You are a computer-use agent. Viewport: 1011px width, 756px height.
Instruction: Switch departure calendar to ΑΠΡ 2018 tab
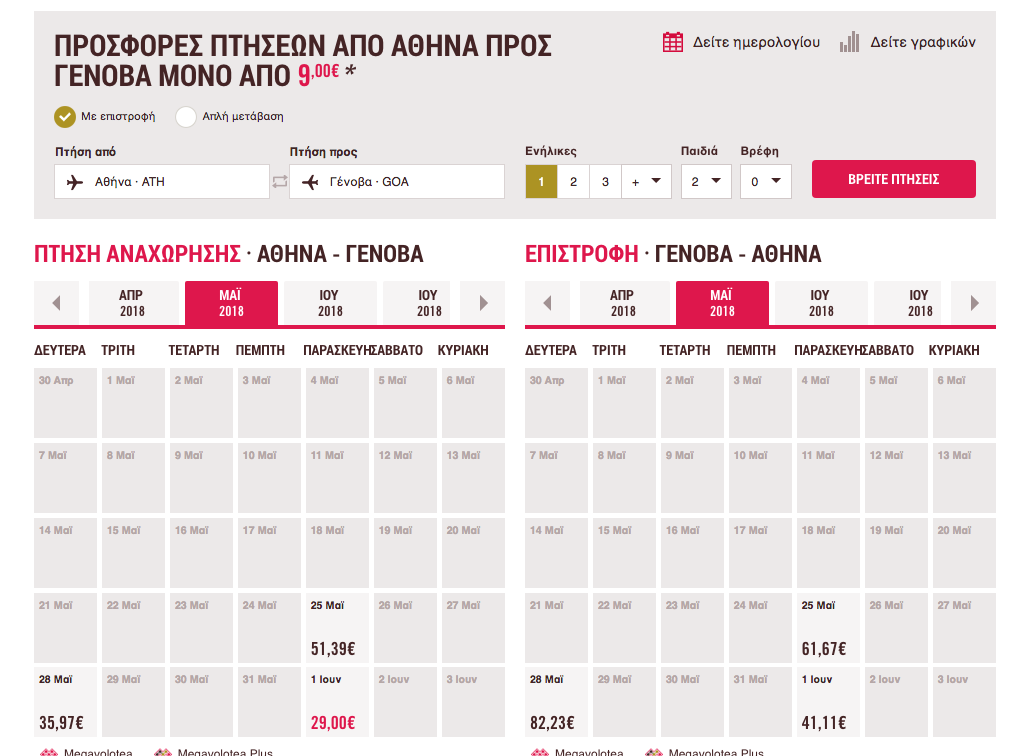coord(133,303)
